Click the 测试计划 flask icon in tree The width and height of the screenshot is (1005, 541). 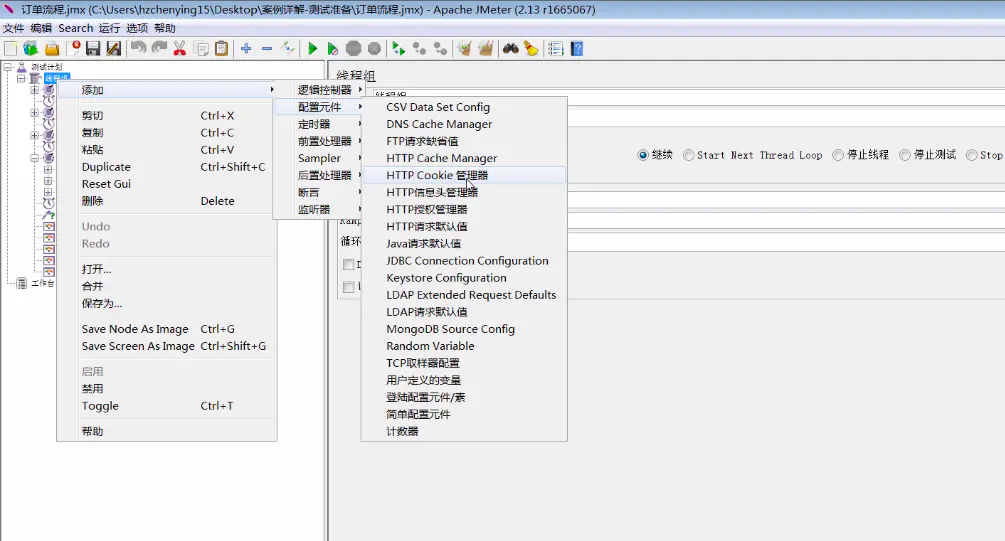pyautogui.click(x=22, y=67)
